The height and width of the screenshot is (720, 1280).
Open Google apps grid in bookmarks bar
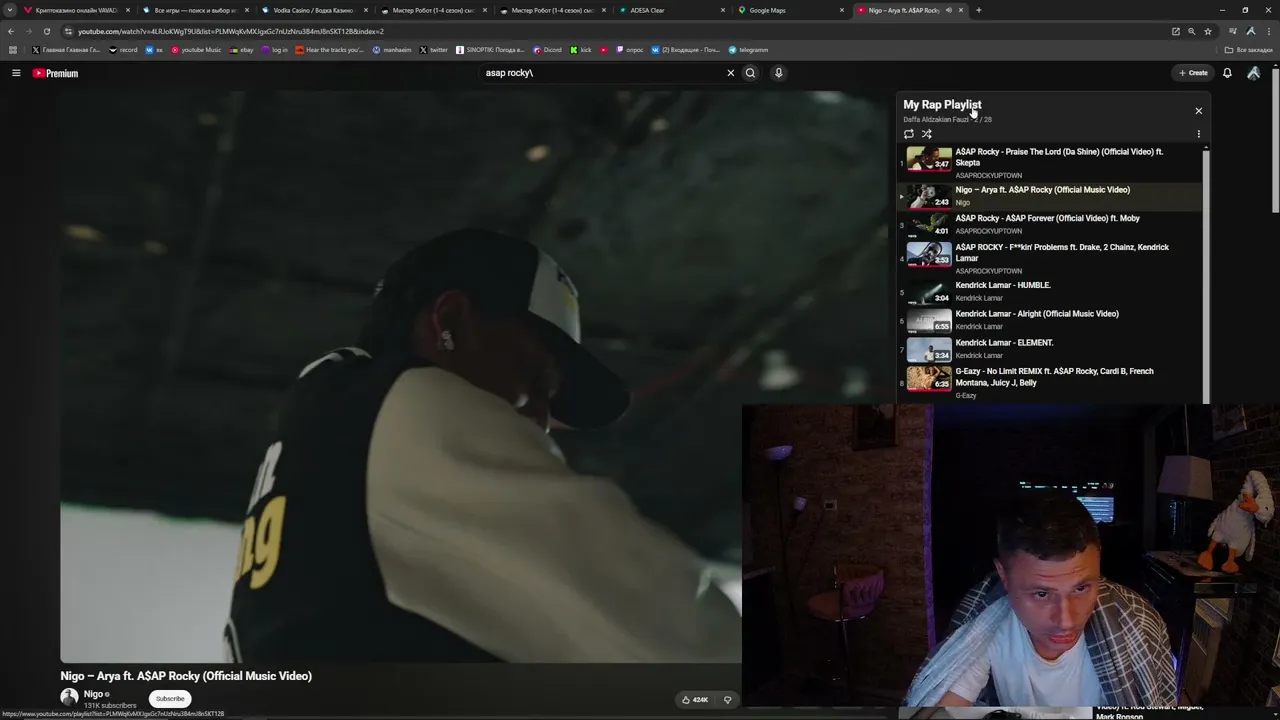(x=13, y=50)
